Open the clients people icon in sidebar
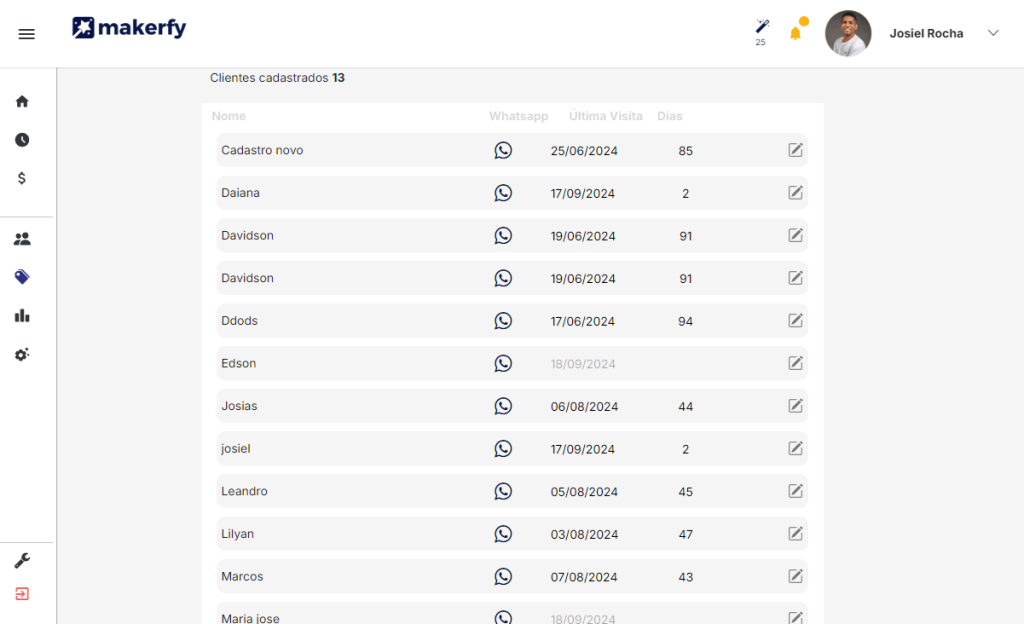Screen dimensions: 1024x624 point(22,239)
